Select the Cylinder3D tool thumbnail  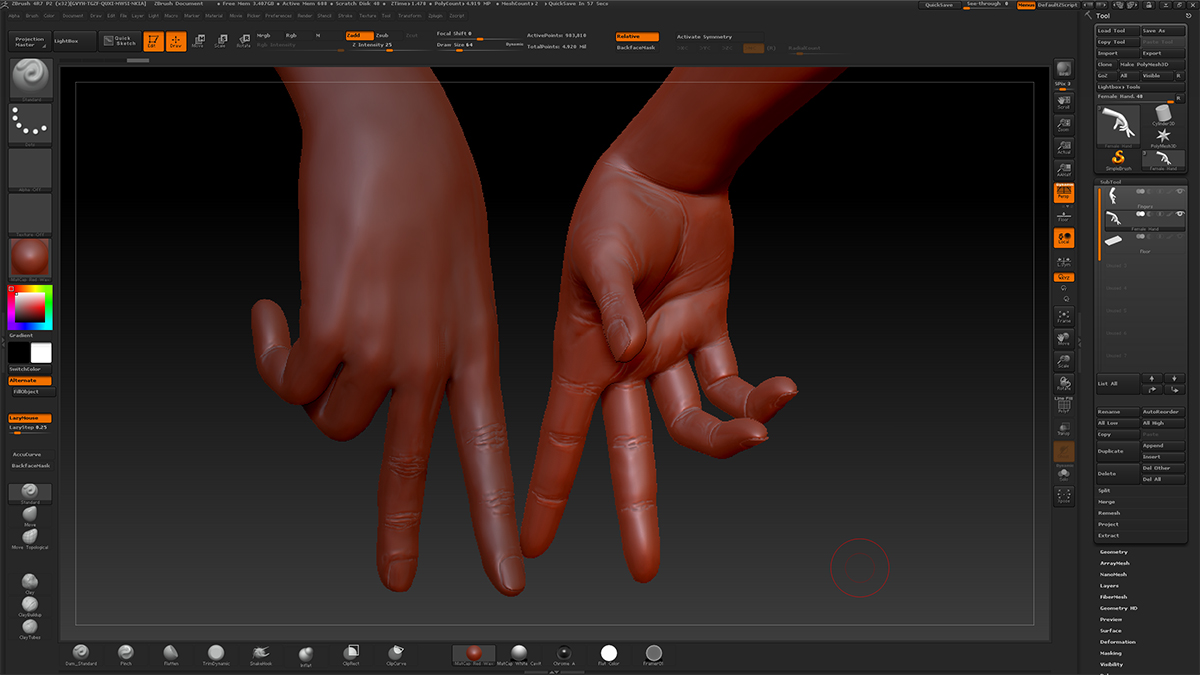pyautogui.click(x=1163, y=113)
